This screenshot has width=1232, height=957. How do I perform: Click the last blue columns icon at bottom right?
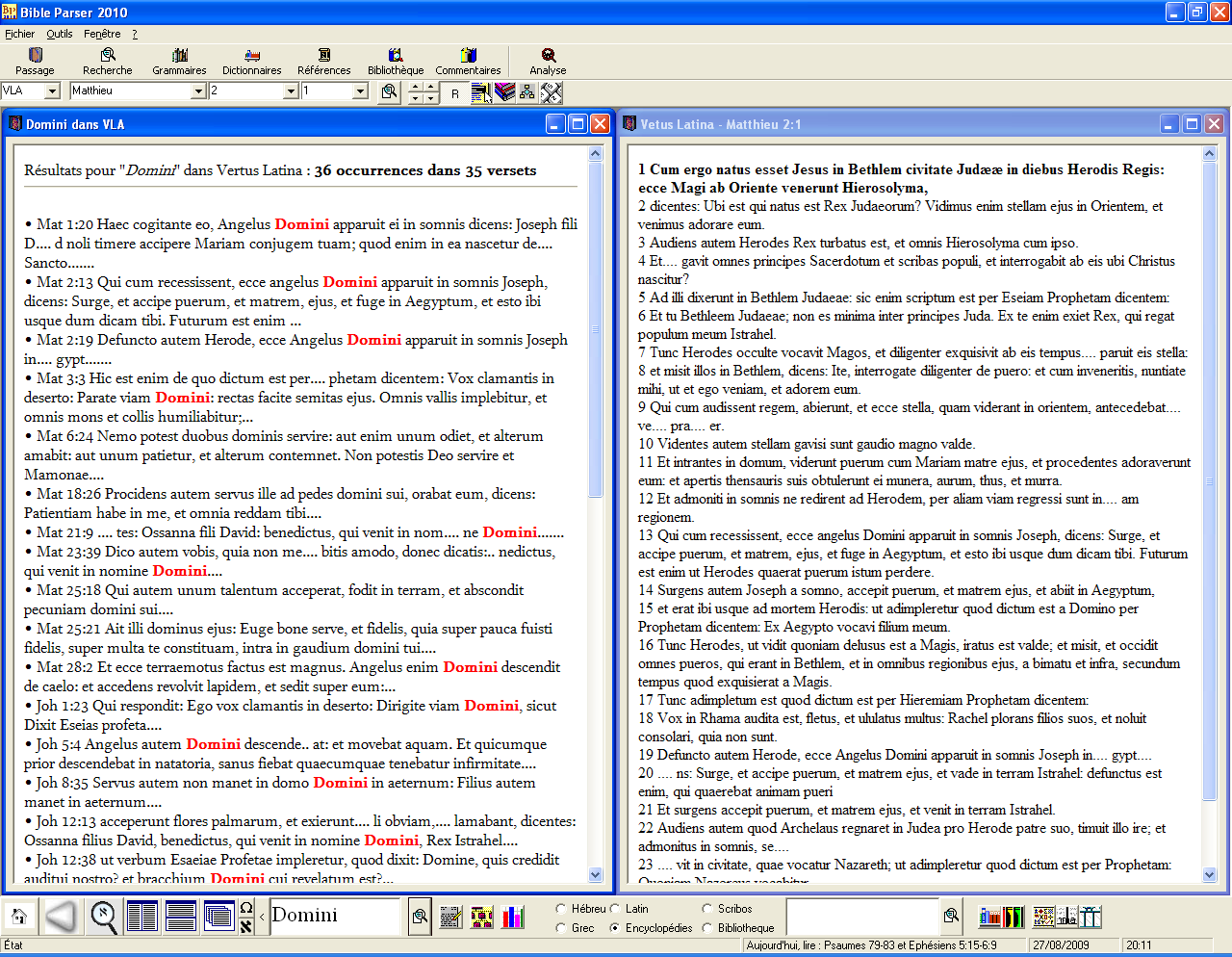tap(1091, 916)
